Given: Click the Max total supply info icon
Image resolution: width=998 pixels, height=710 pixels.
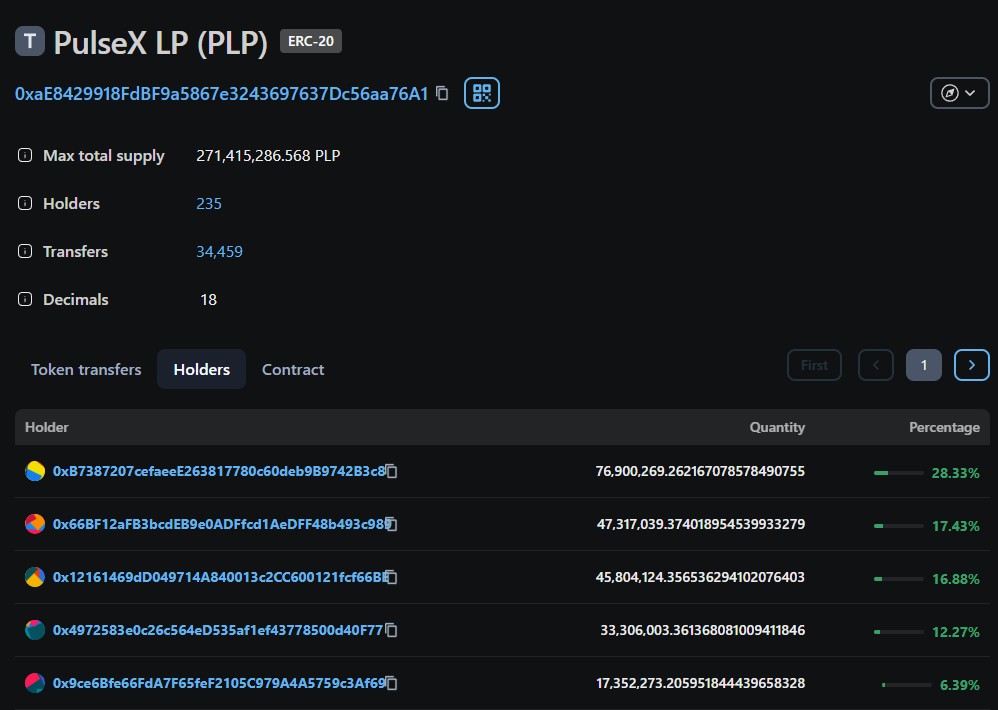Looking at the screenshot, I should tap(25, 155).
